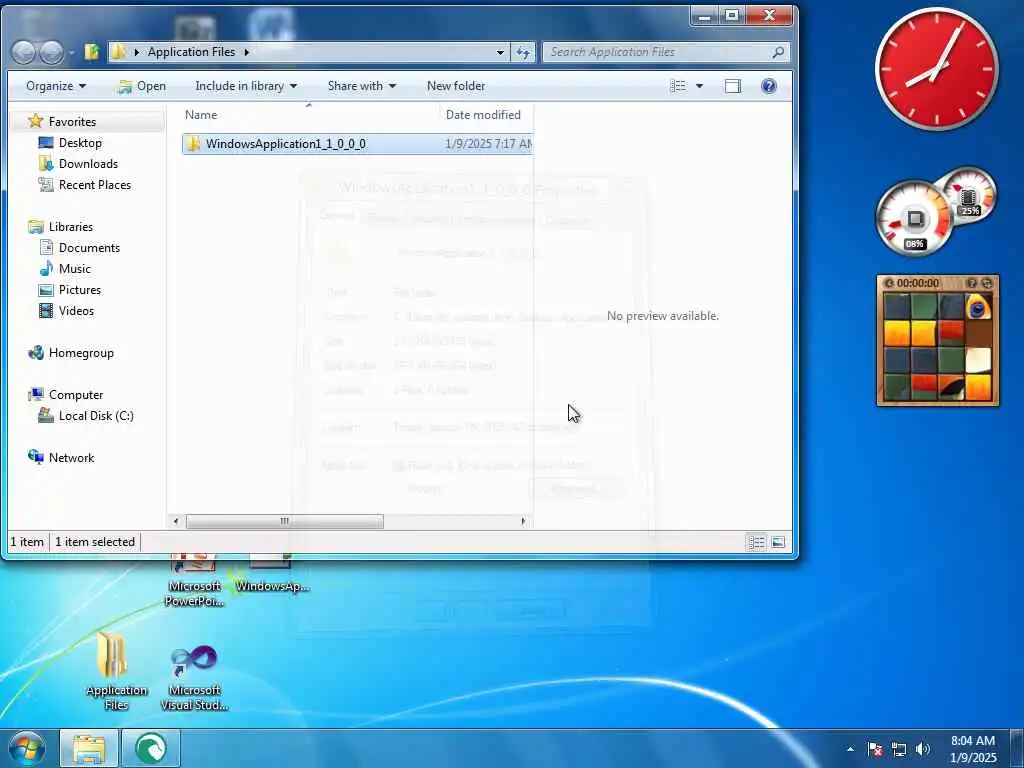
Task: Select Application Files desktop icon
Action: pos(116,671)
